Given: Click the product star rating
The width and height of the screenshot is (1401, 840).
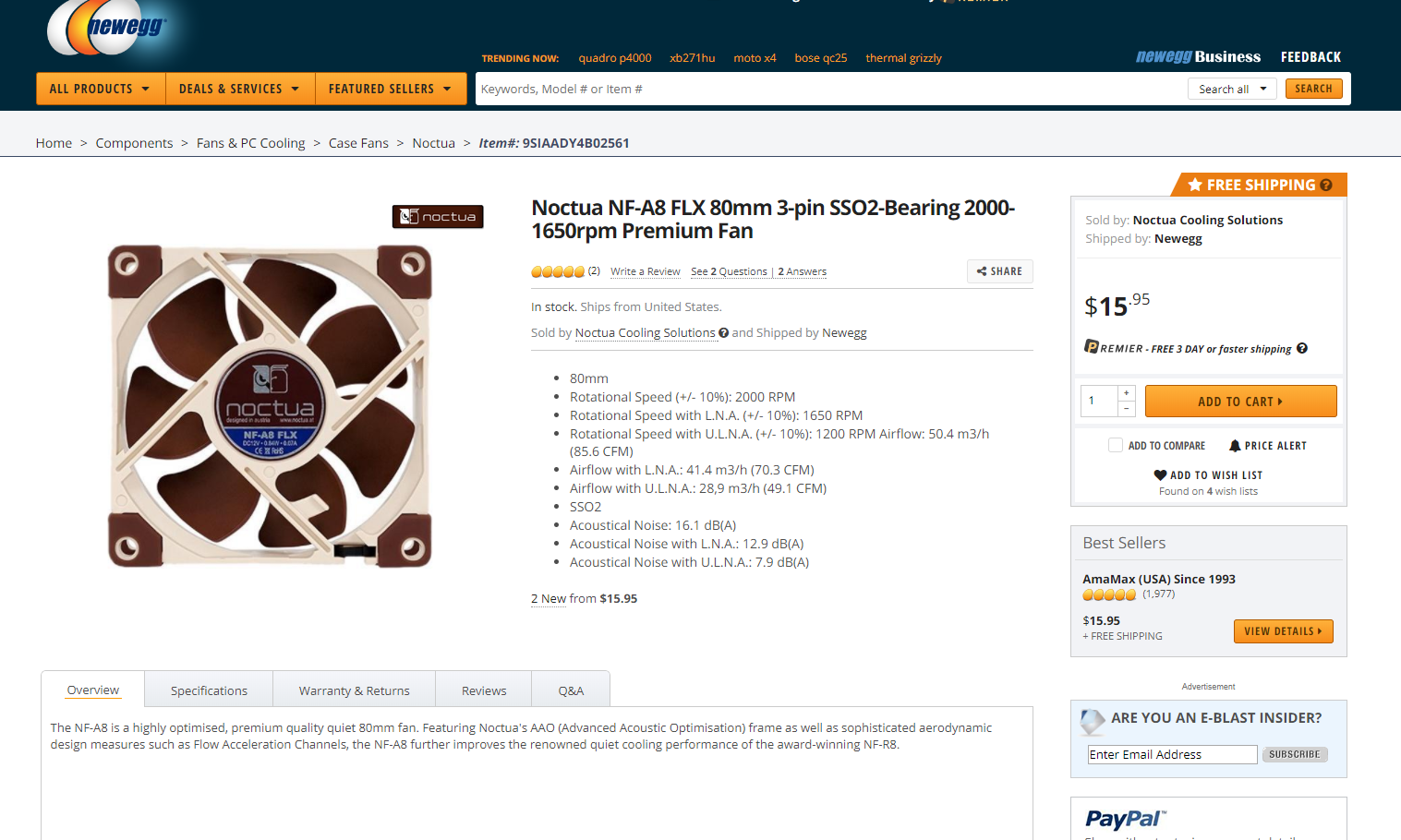Looking at the screenshot, I should tap(558, 271).
